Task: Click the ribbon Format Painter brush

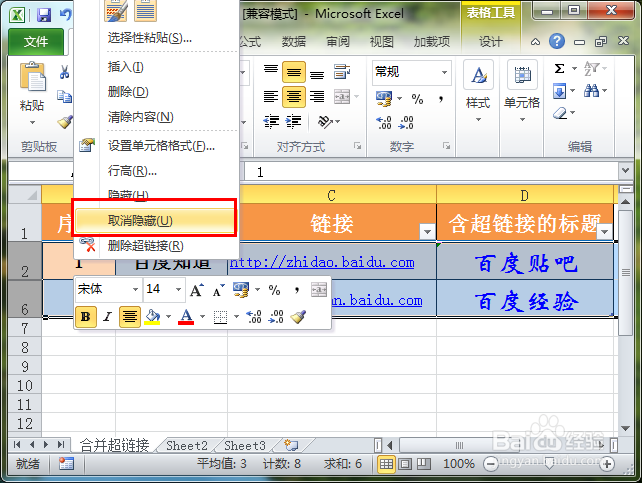Action: click(x=65, y=122)
